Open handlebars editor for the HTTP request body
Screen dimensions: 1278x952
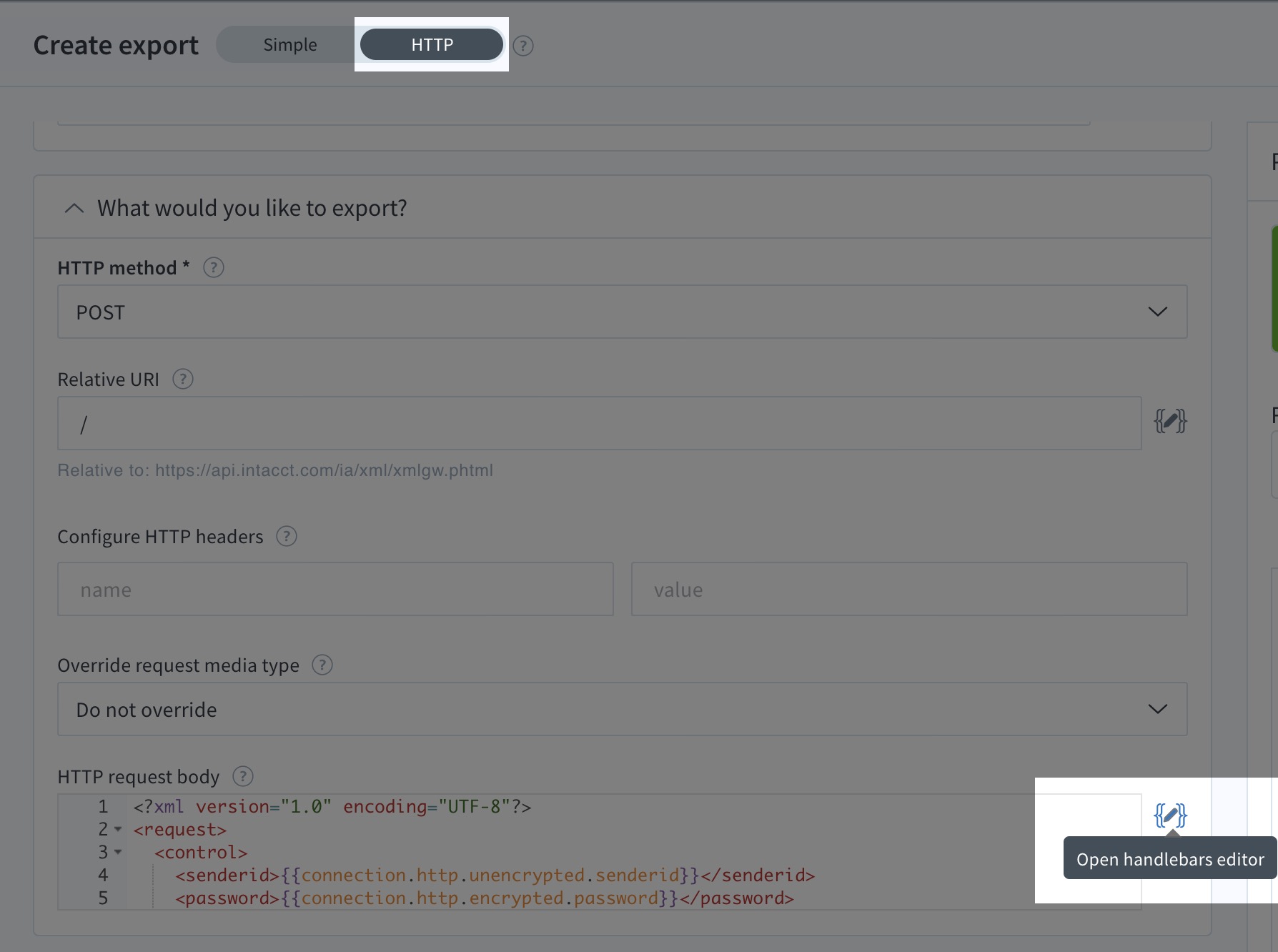tap(1171, 815)
